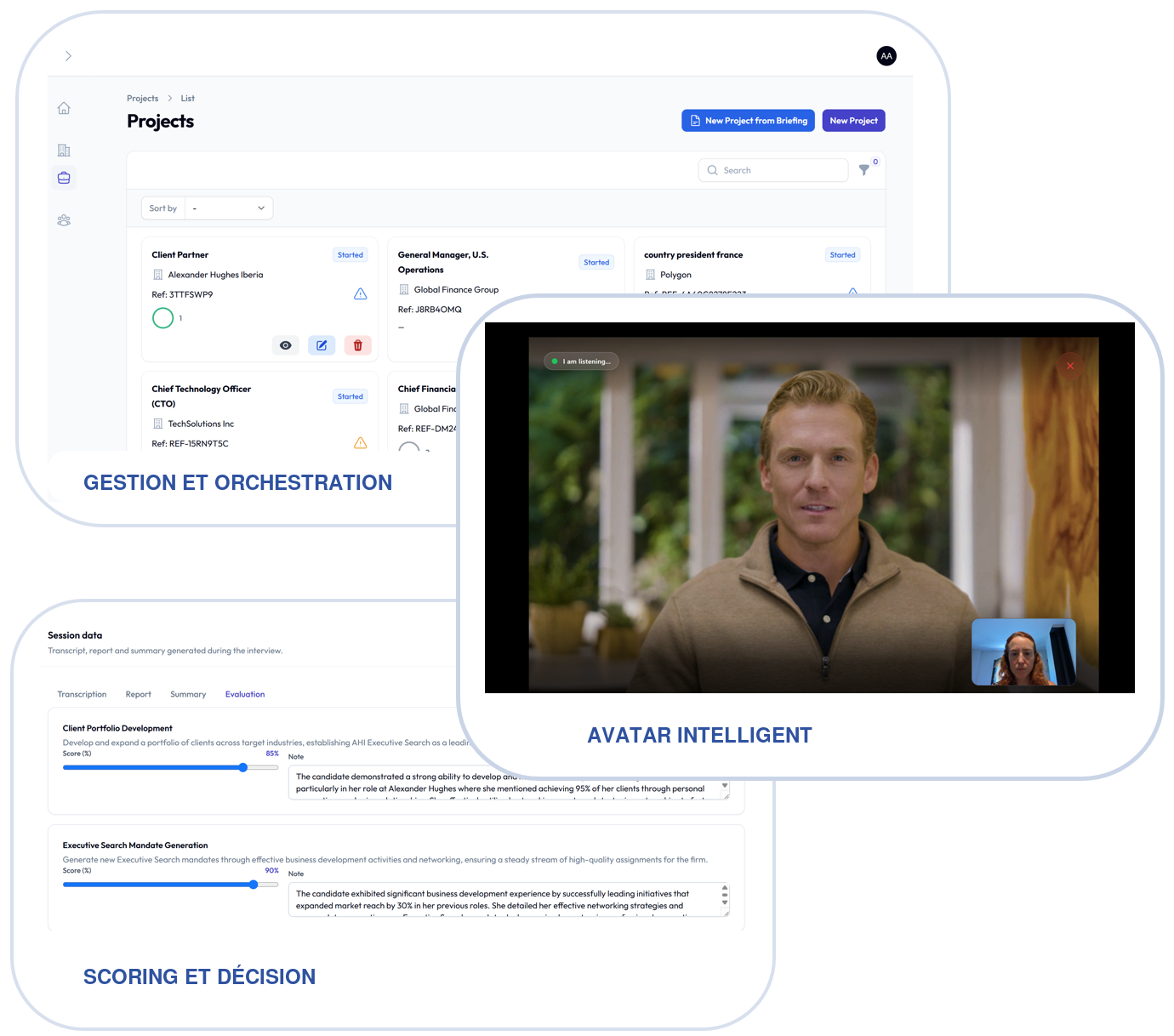Click the Started badge on Client Partner
The width and height of the screenshot is (1174, 1036).
[350, 255]
